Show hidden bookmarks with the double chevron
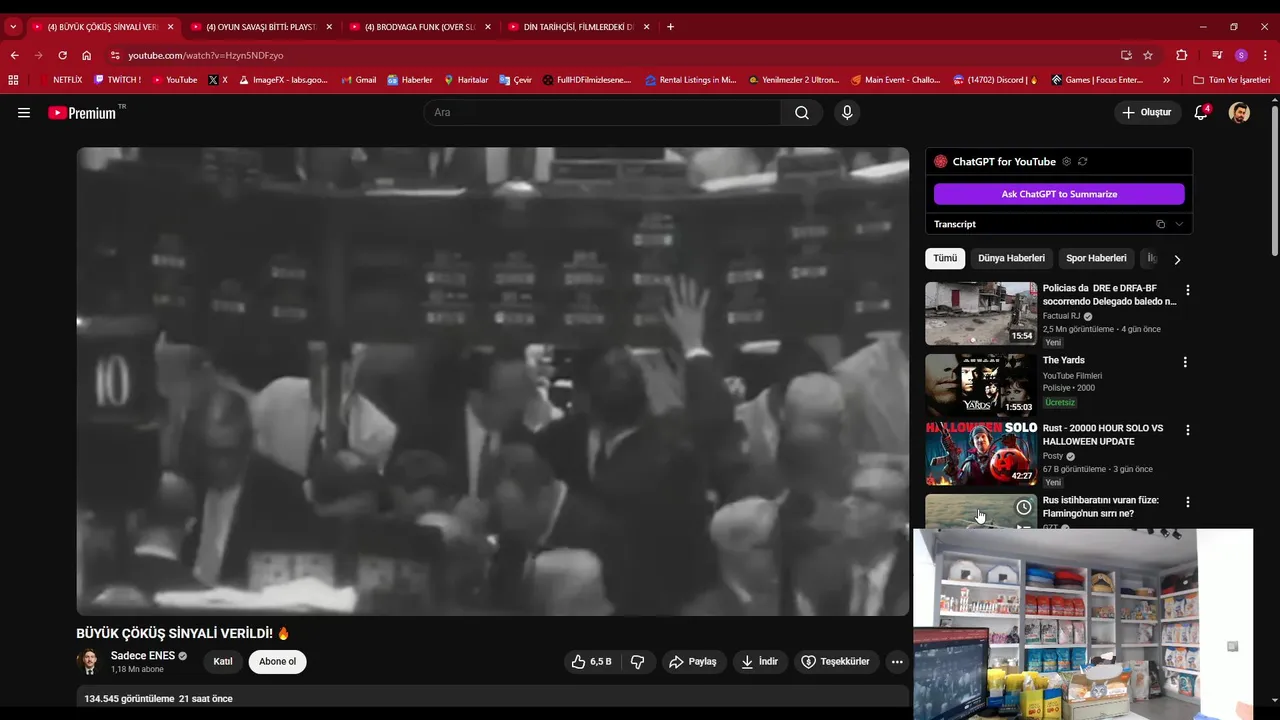 1166,80
